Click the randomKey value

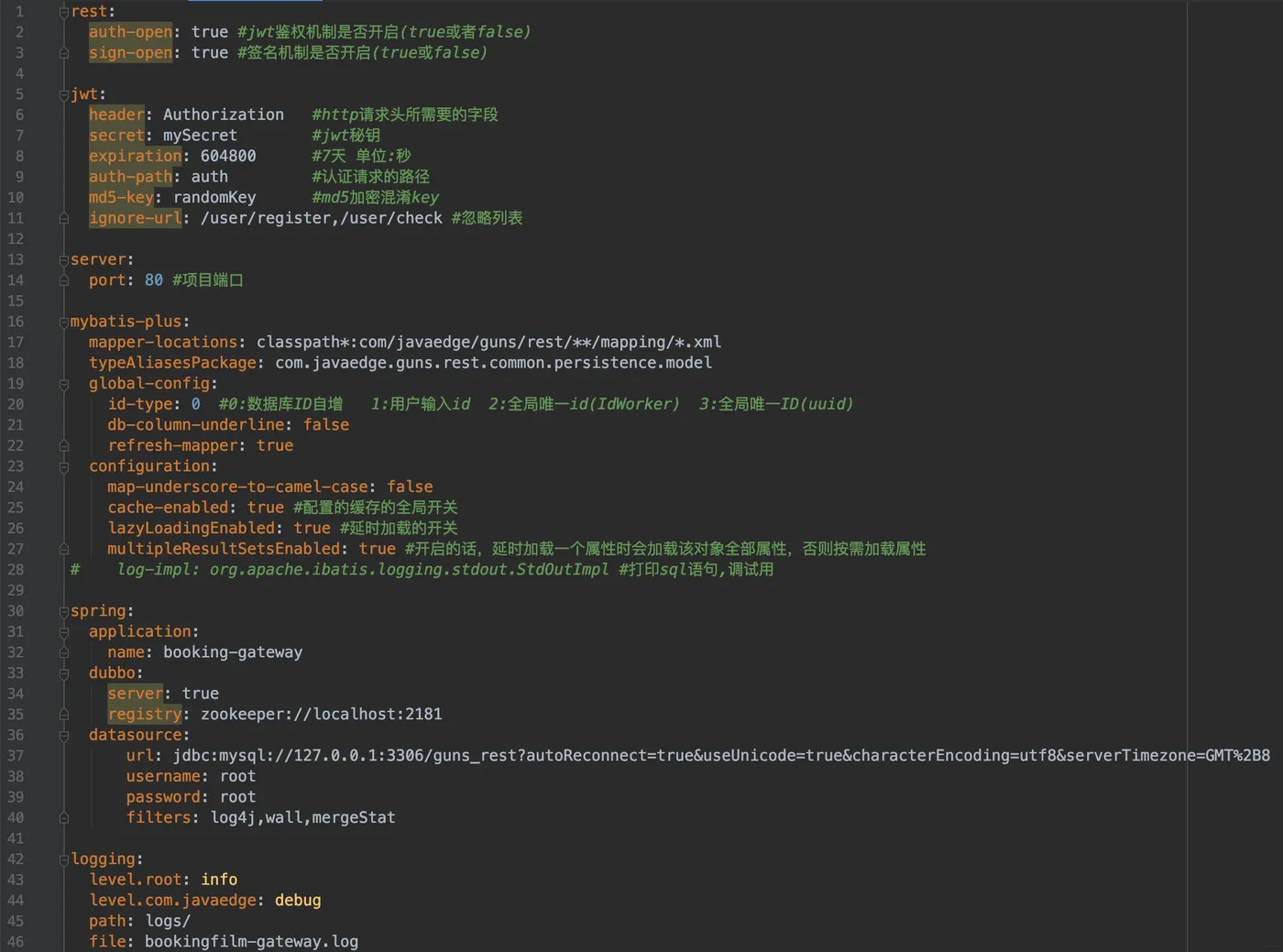pyautogui.click(x=214, y=198)
